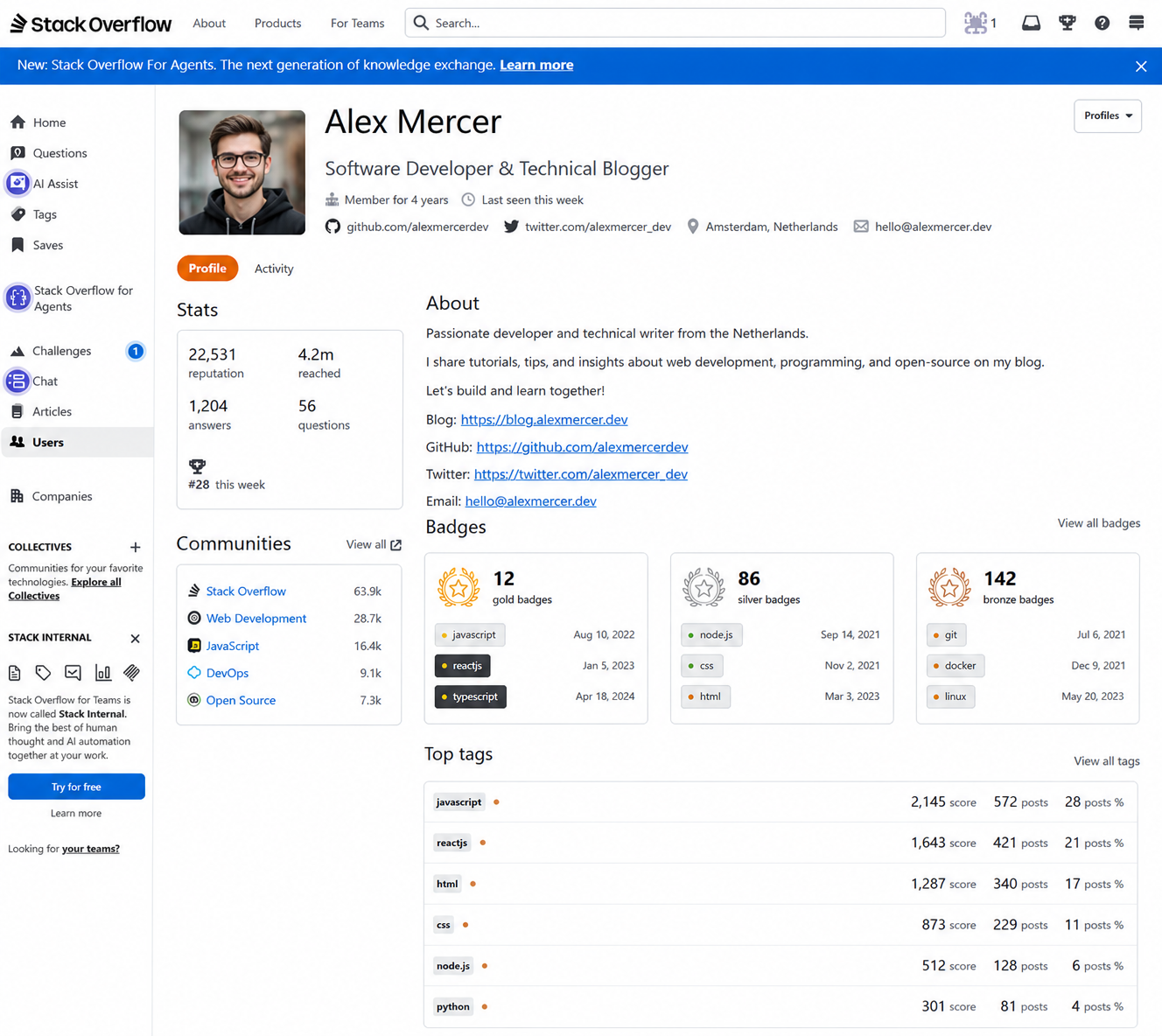Click the Stack Internal inbox checkmark icon

pyautogui.click(x=73, y=673)
